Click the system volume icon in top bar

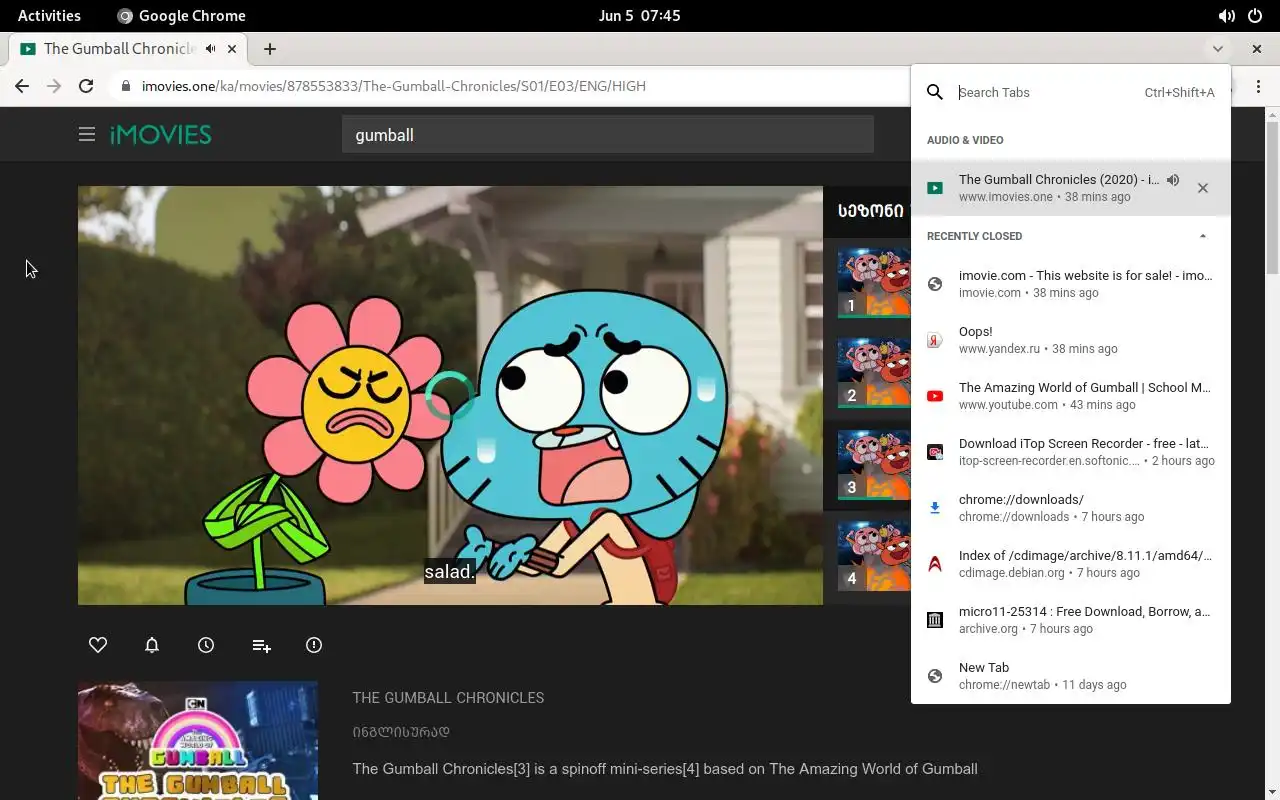pyautogui.click(x=1226, y=16)
